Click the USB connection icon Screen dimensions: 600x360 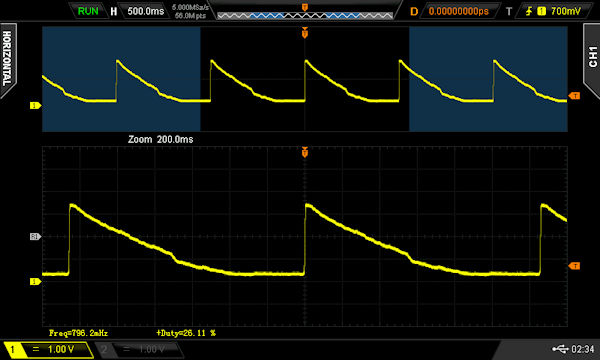(560, 349)
